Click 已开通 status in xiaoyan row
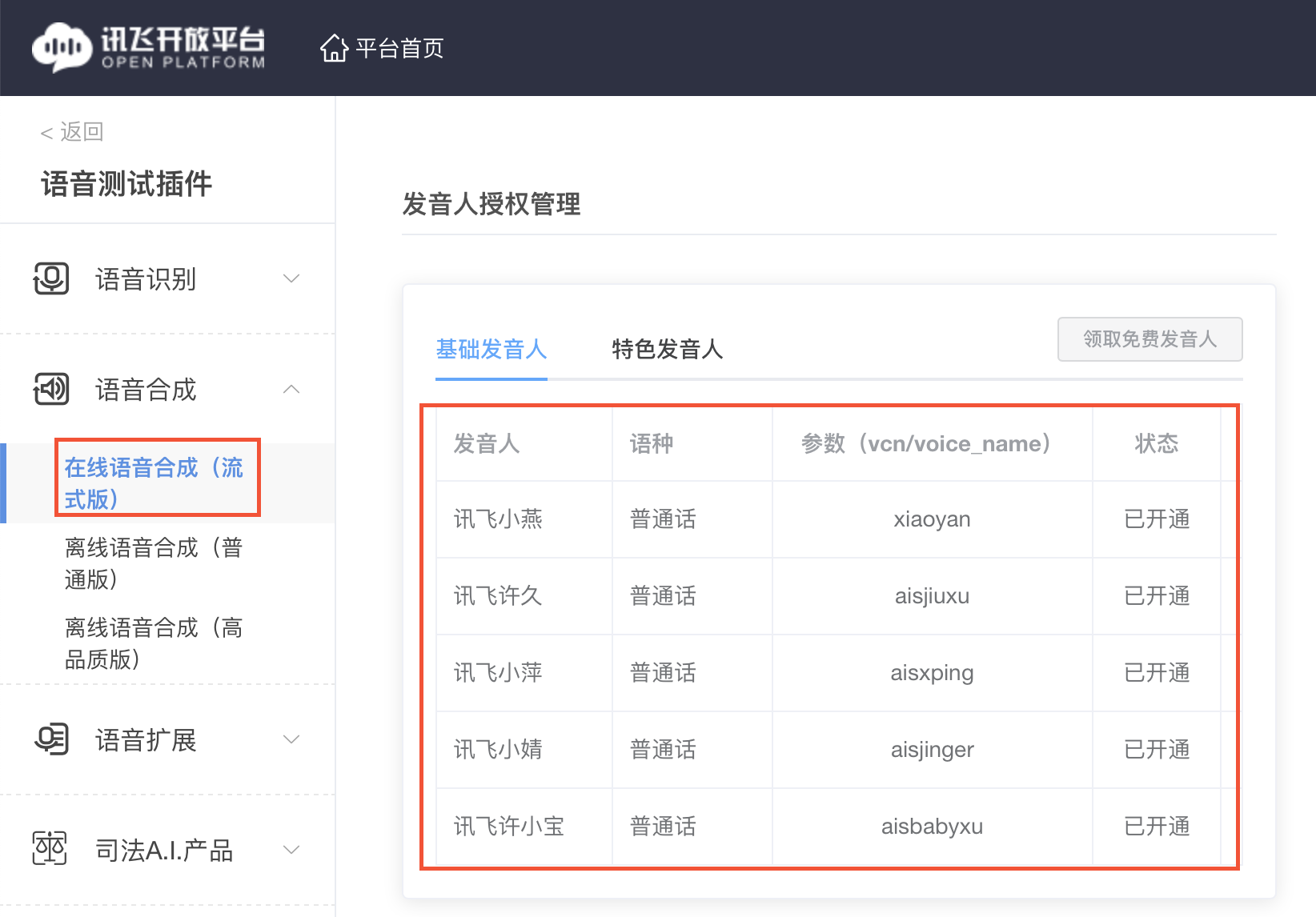The width and height of the screenshot is (1316, 917). pyautogui.click(x=1157, y=519)
